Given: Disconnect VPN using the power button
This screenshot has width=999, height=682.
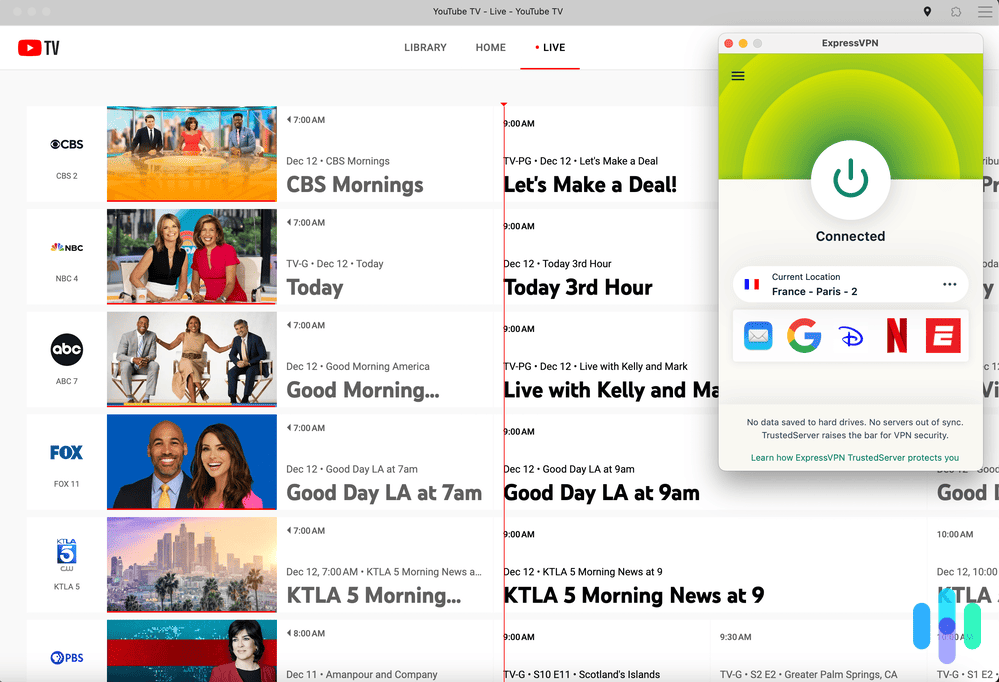Looking at the screenshot, I should (x=850, y=180).
